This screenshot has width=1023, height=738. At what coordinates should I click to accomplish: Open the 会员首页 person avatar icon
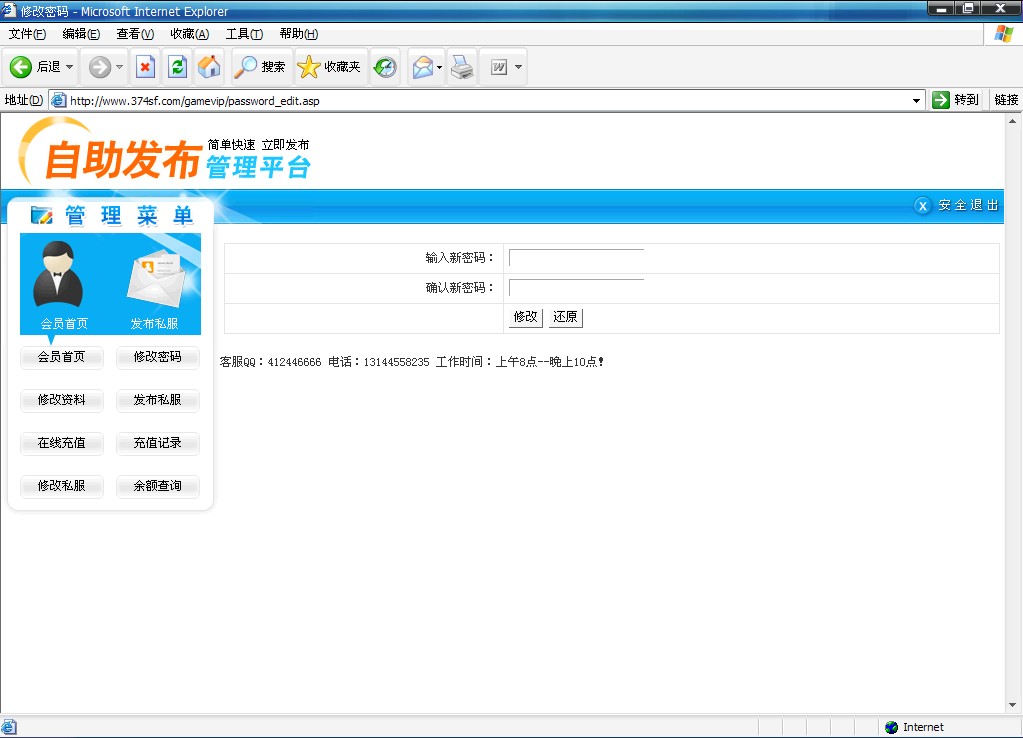click(x=59, y=275)
